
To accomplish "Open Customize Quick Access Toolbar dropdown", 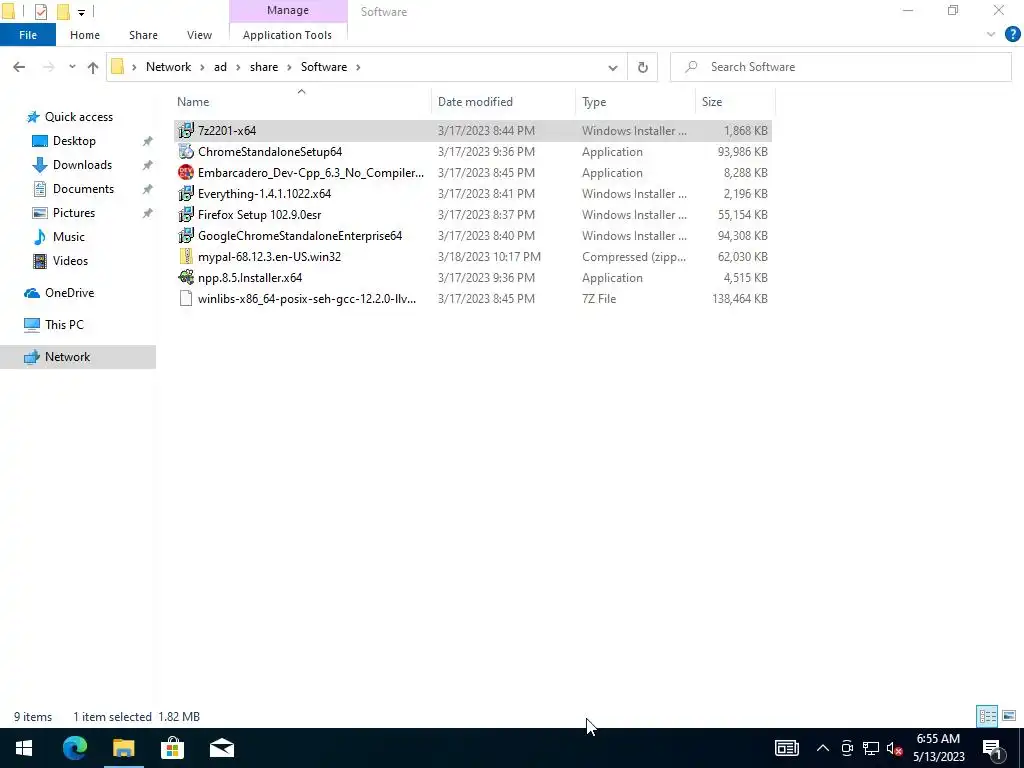I will (x=81, y=12).
